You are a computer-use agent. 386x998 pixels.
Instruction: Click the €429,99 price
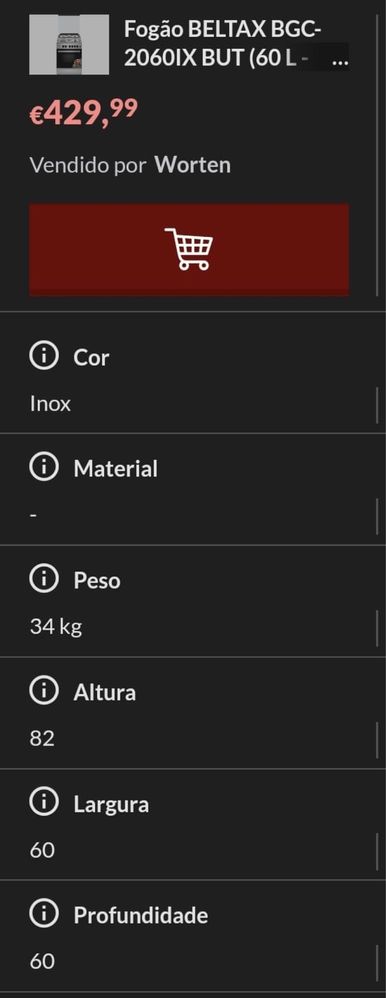83,113
